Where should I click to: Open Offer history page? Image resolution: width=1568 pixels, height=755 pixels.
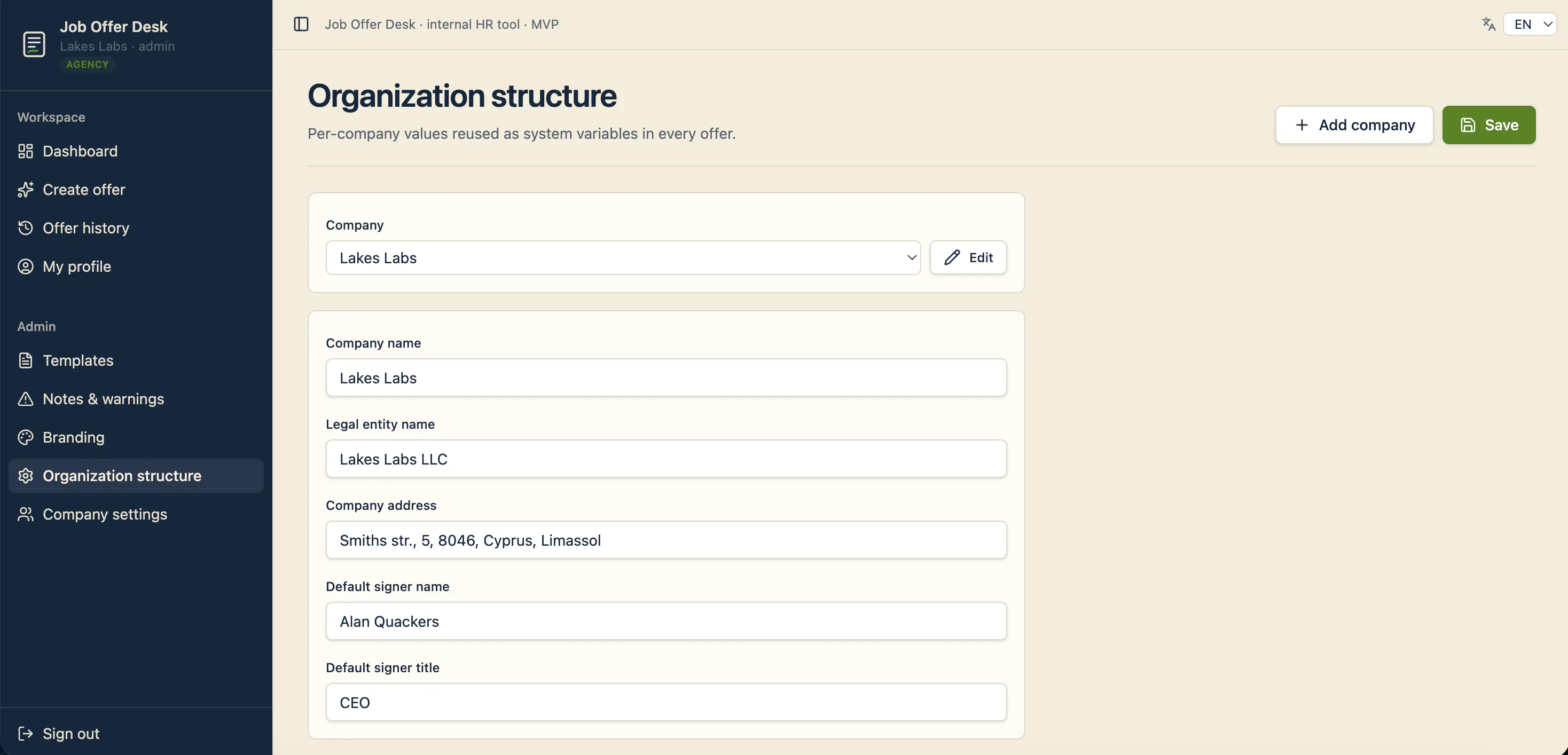point(136,227)
